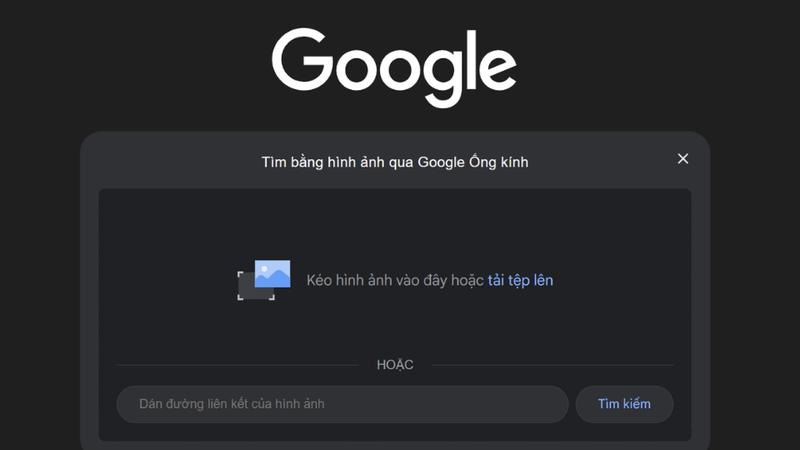Click the 'Dán đường liên kết của hình ảnh' field

click(342, 404)
